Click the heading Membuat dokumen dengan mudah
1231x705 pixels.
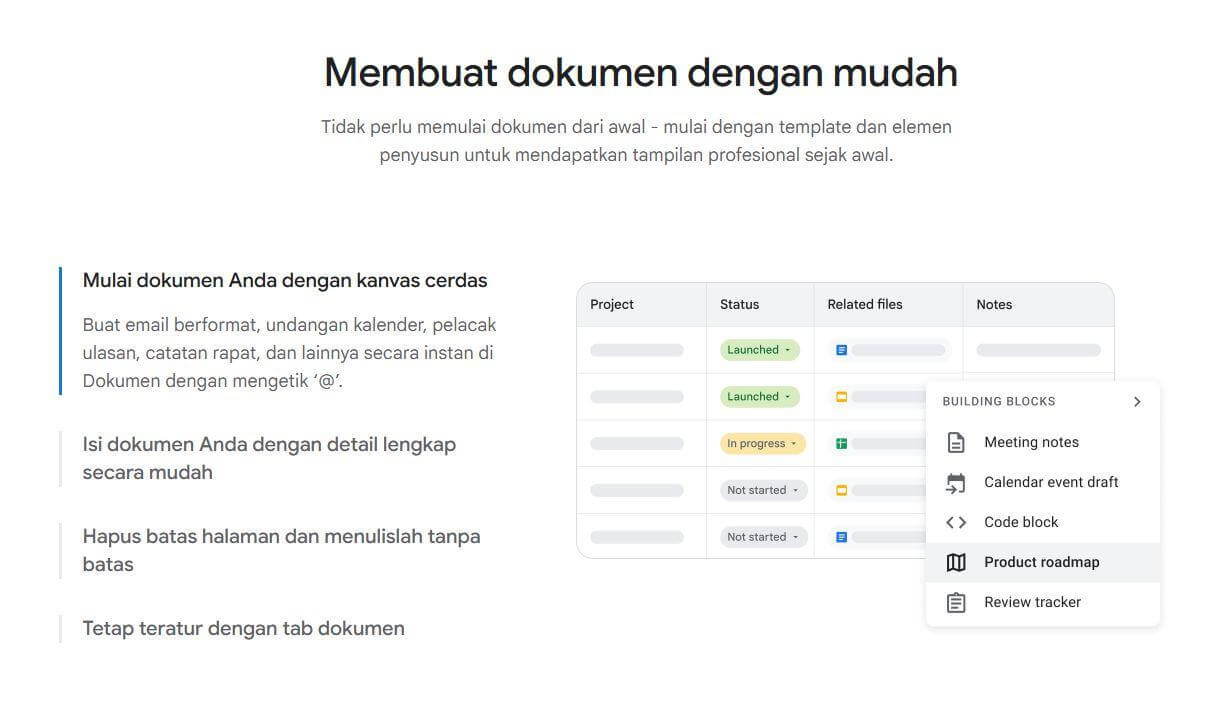pyautogui.click(x=640, y=72)
